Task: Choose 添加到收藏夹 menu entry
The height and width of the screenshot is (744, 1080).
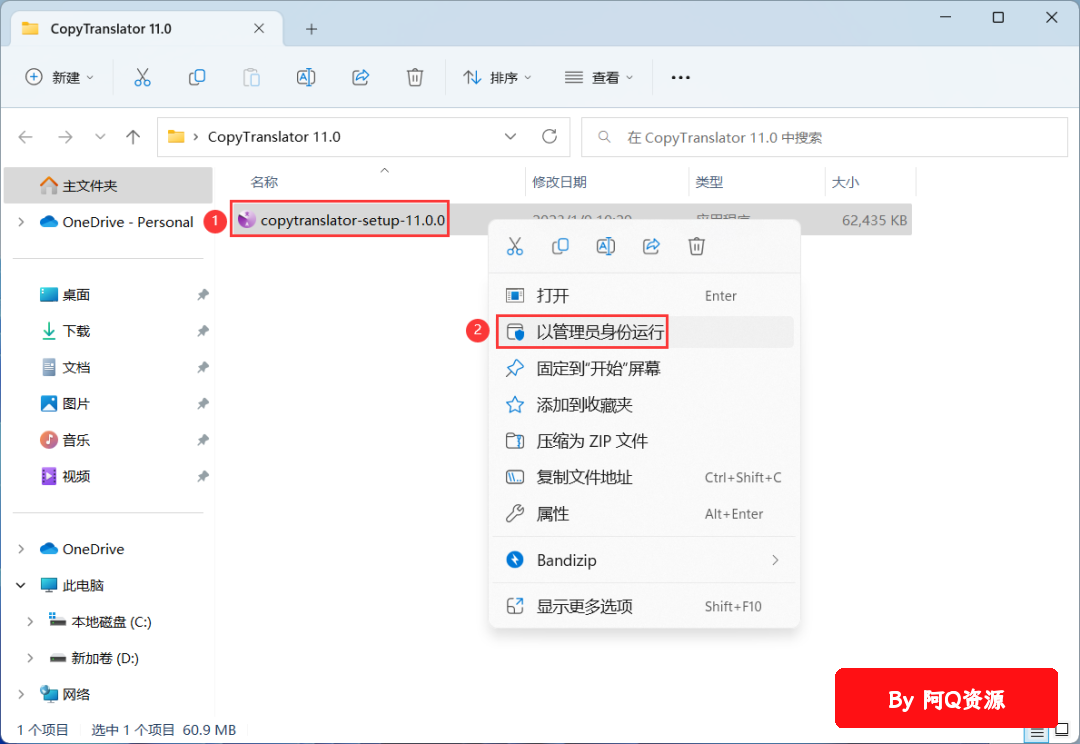Action: click(x=644, y=405)
